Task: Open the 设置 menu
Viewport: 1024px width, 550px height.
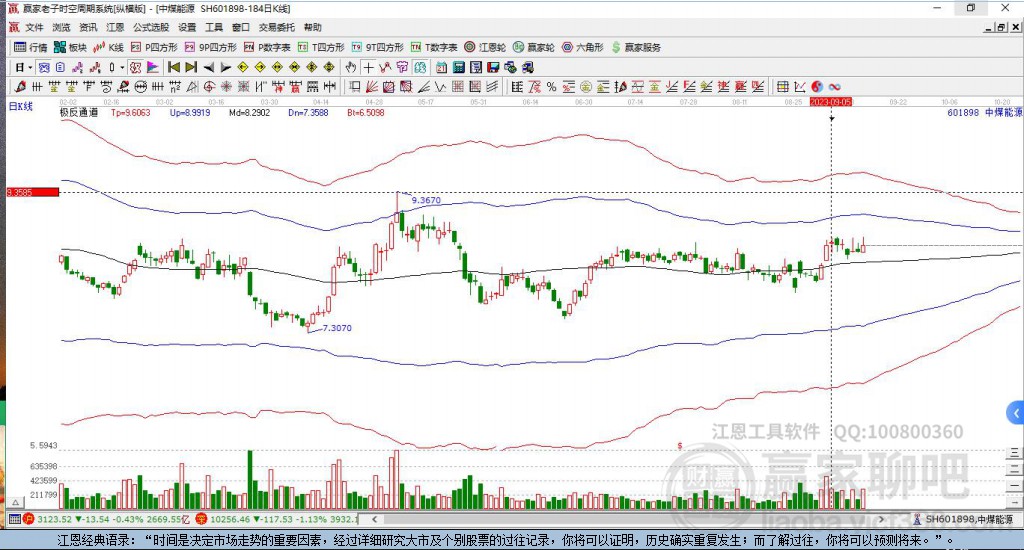Action: (187, 27)
